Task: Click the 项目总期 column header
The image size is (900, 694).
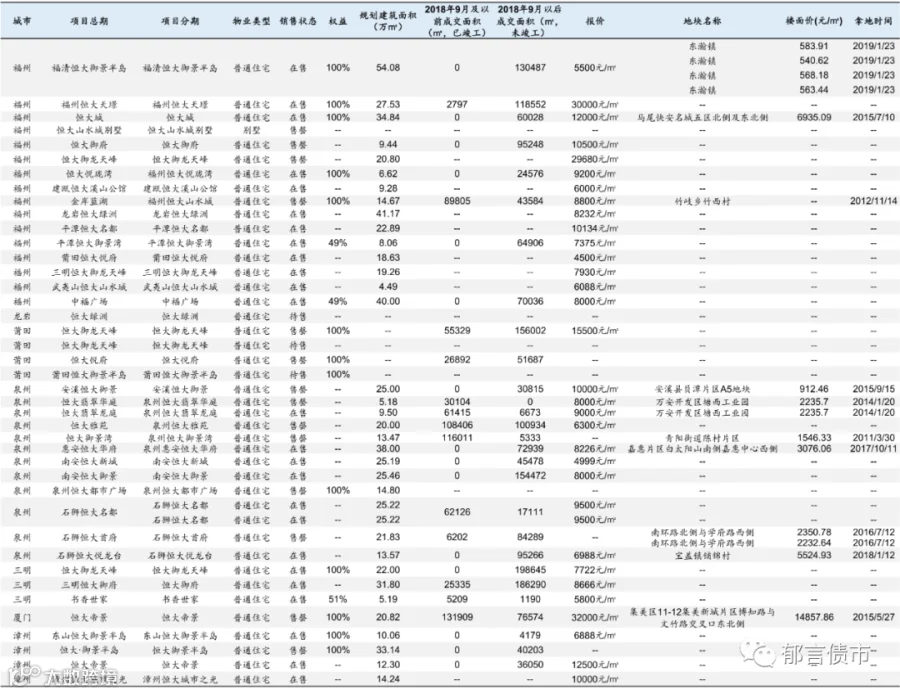Action: pos(89,21)
